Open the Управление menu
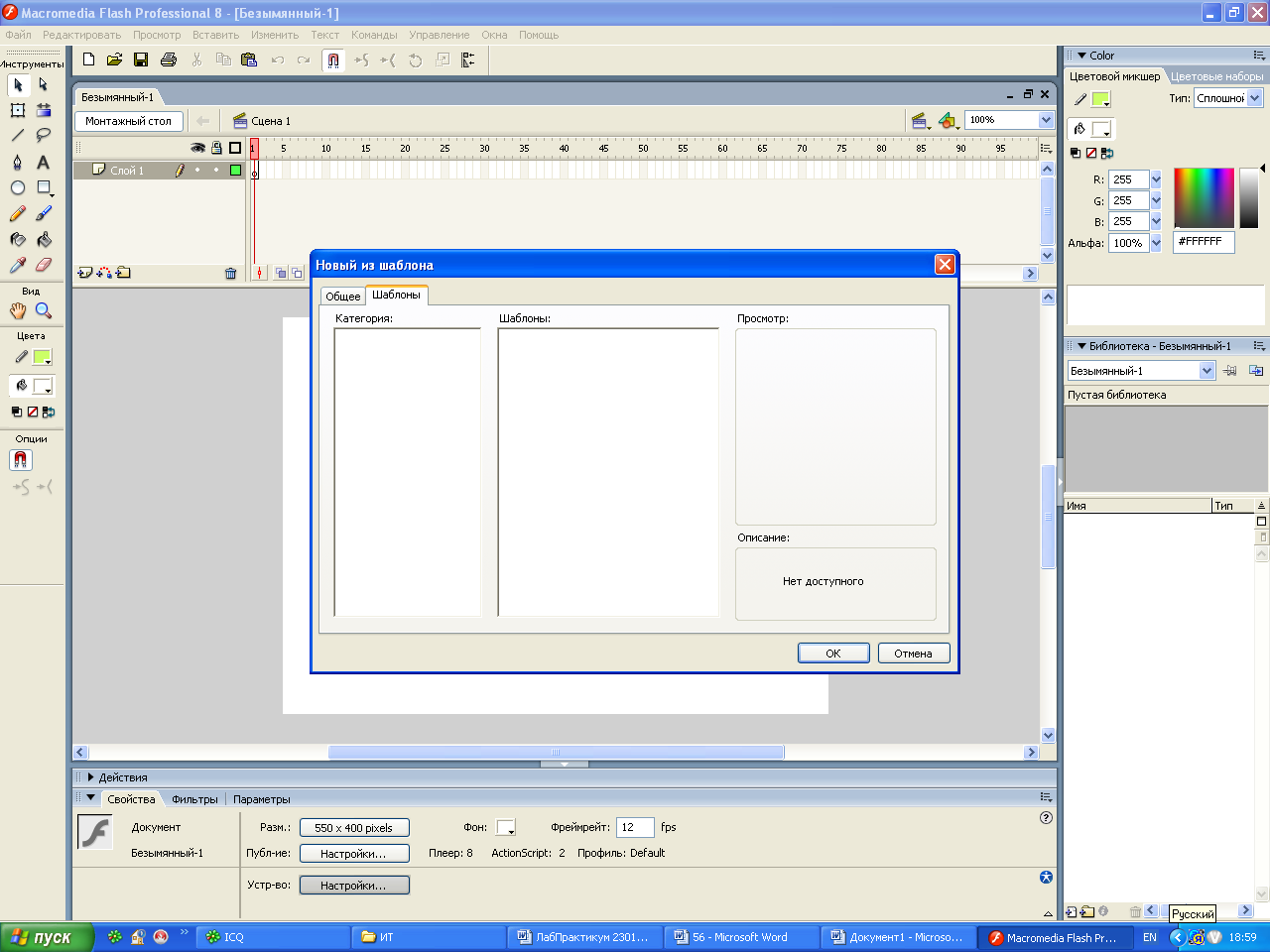 (x=439, y=35)
